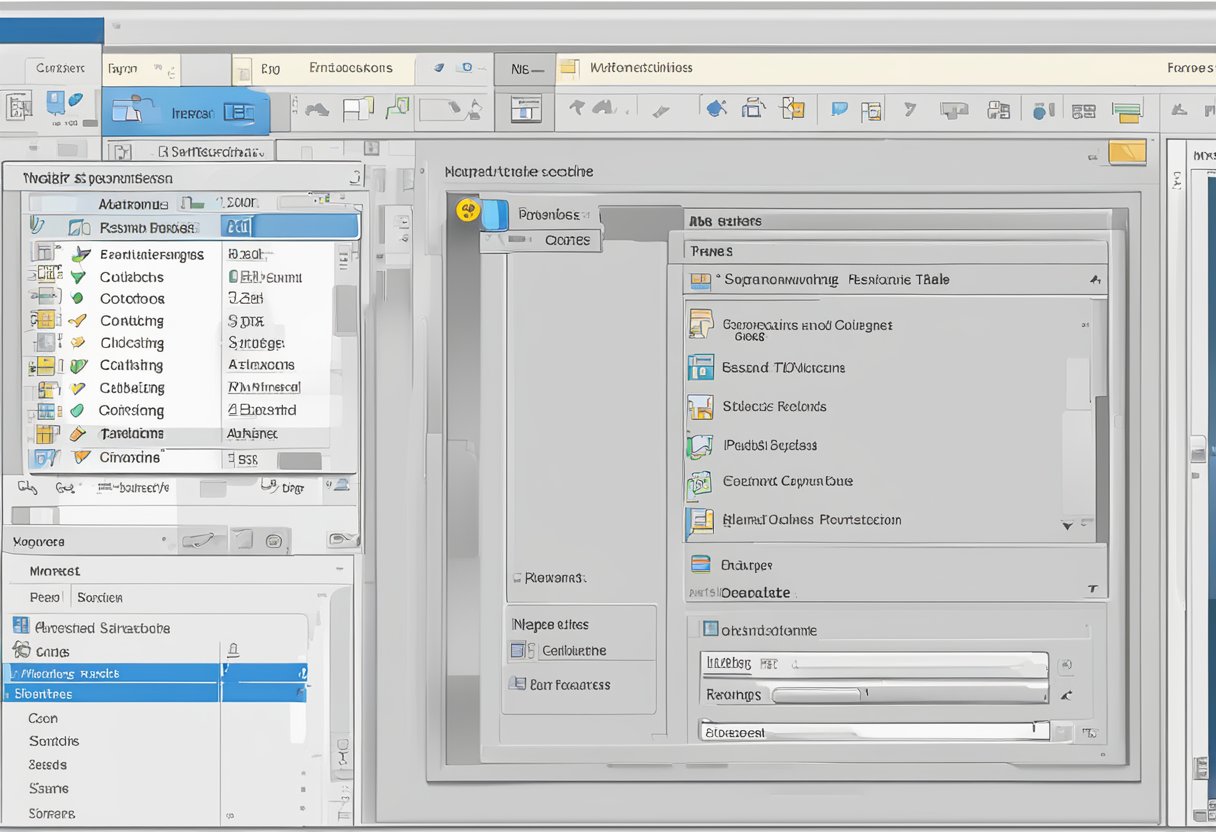Click the icon beside Gcoerecaiins snod Colregnet
1216x832 pixels.
click(701, 324)
